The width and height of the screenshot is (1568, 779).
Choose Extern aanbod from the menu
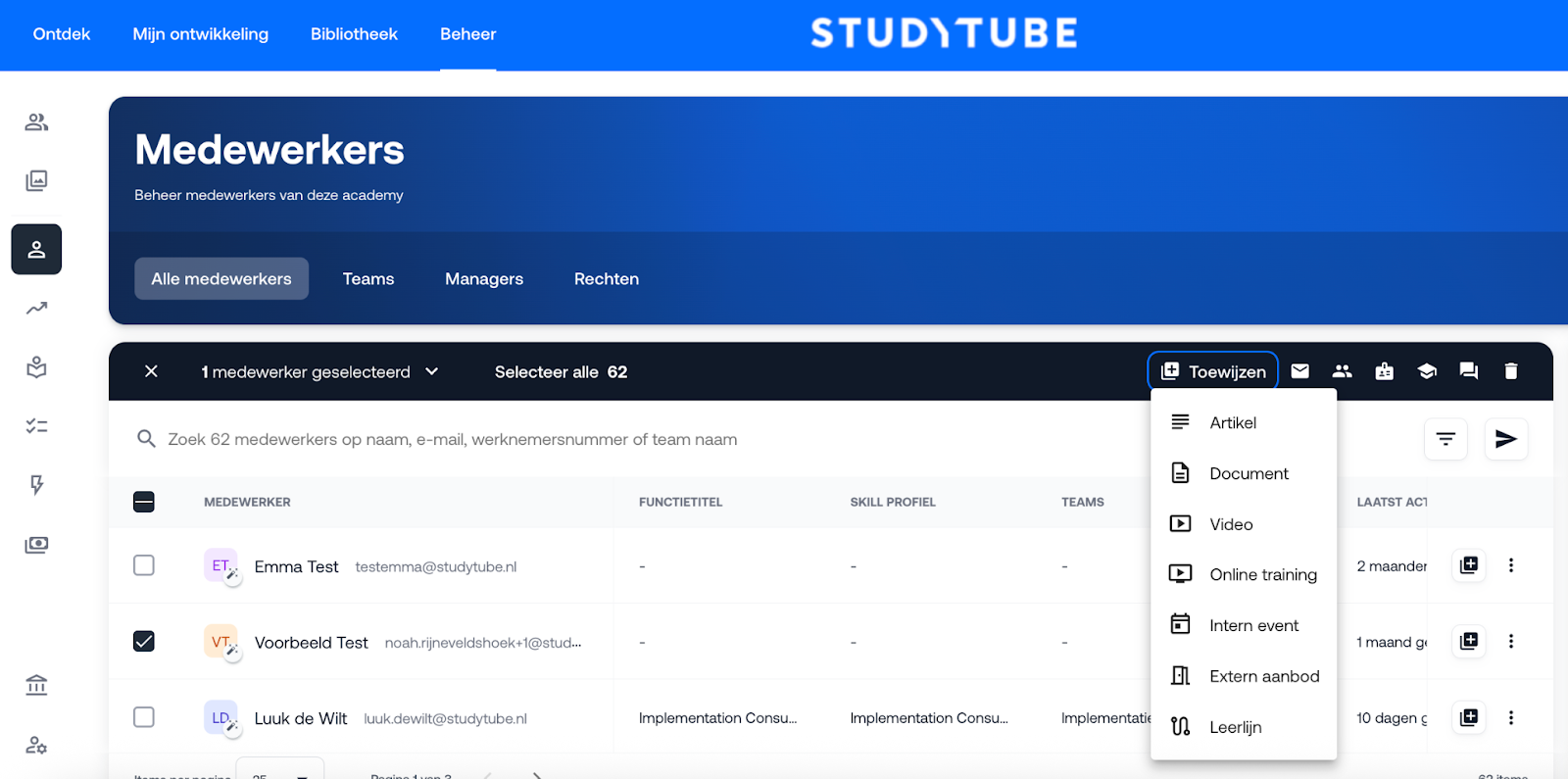1244,676
